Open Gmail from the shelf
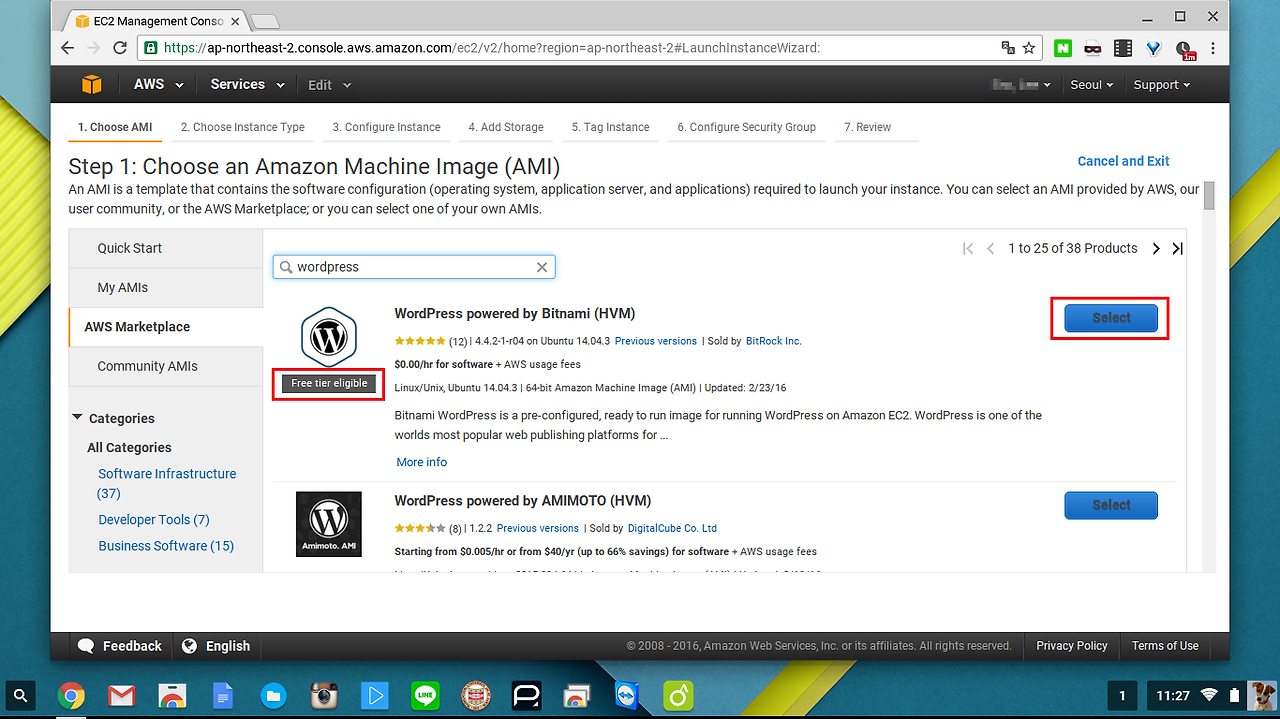 click(122, 695)
